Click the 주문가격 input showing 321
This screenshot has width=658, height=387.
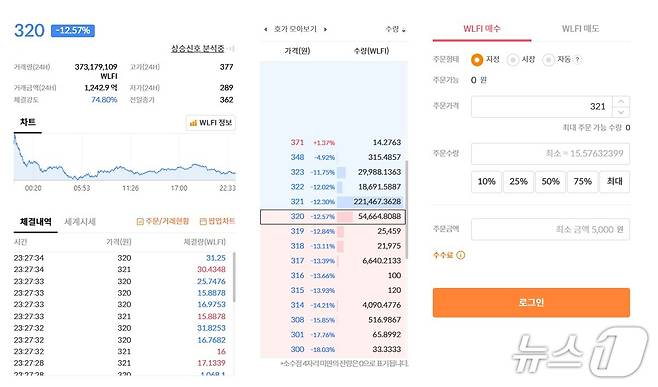coord(542,107)
